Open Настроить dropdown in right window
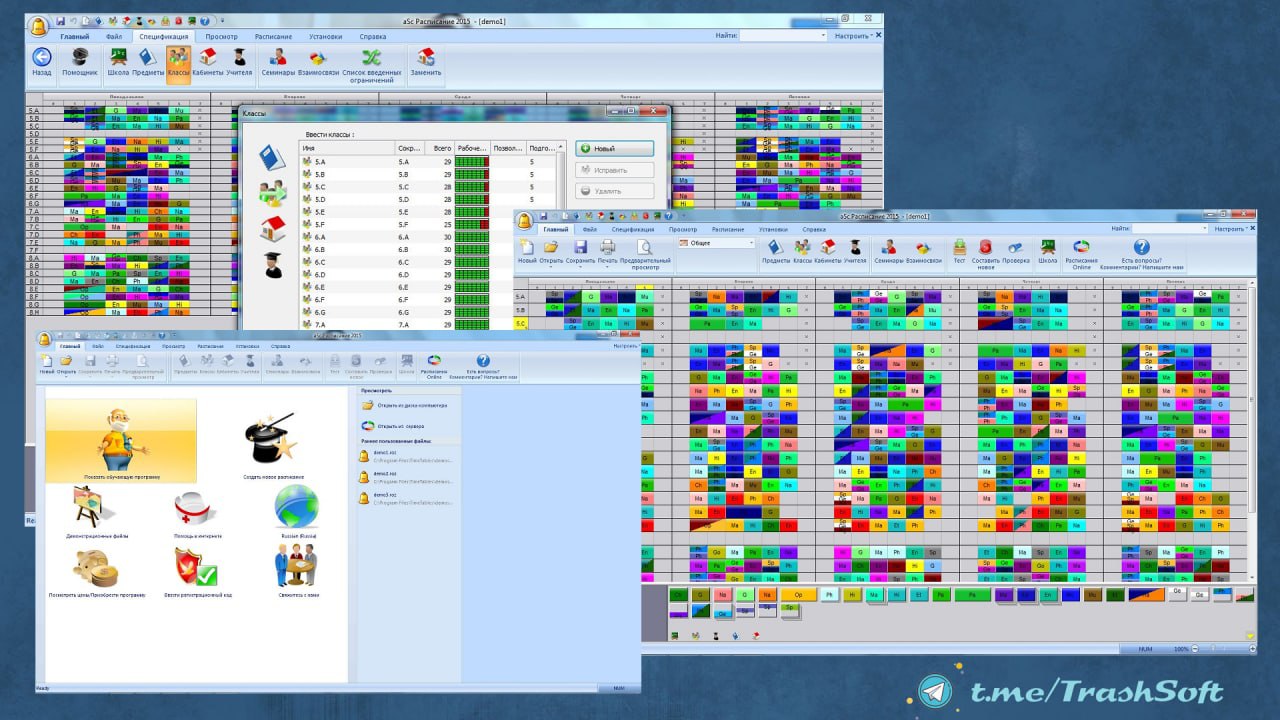 (1232, 229)
